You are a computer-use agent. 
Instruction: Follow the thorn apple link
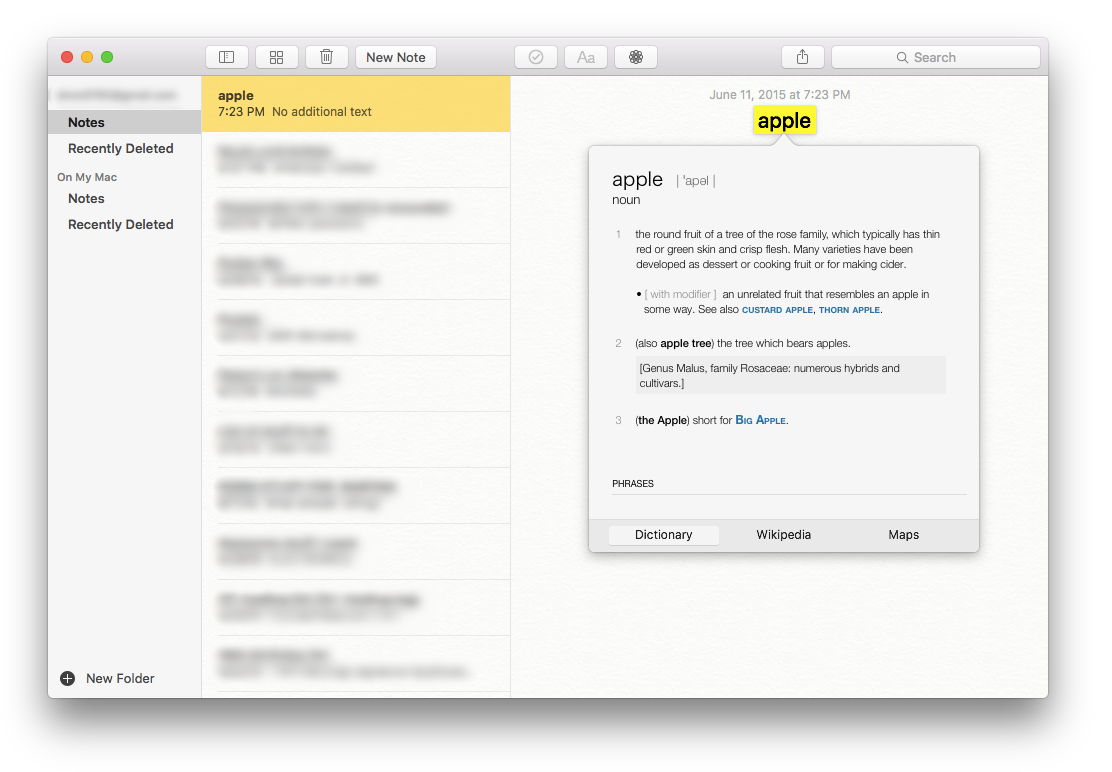(850, 310)
